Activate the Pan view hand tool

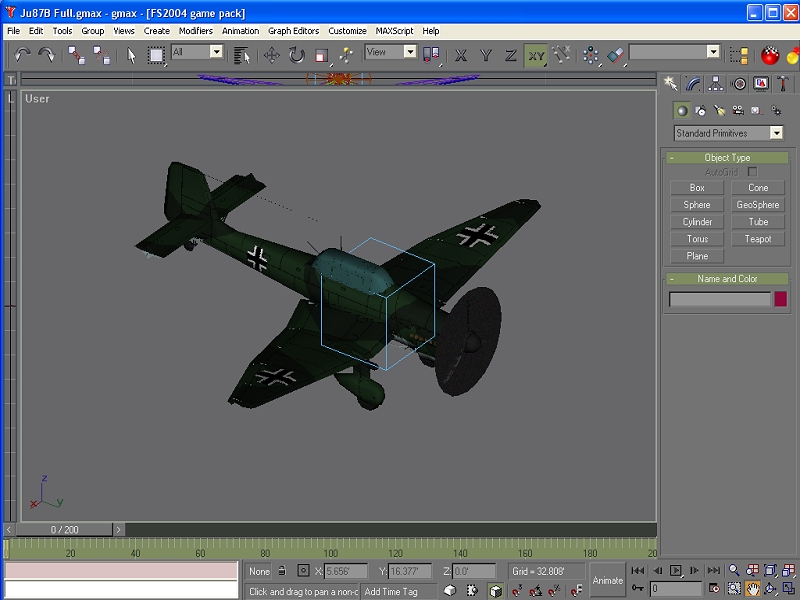click(x=752, y=589)
